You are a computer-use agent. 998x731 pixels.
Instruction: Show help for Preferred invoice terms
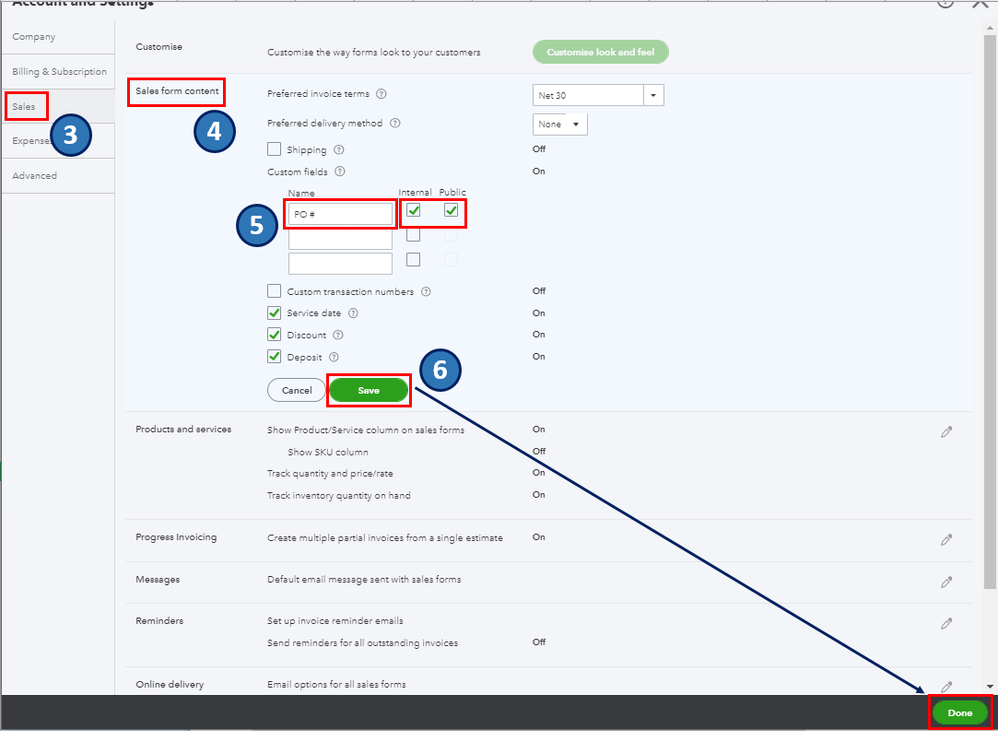(381, 94)
